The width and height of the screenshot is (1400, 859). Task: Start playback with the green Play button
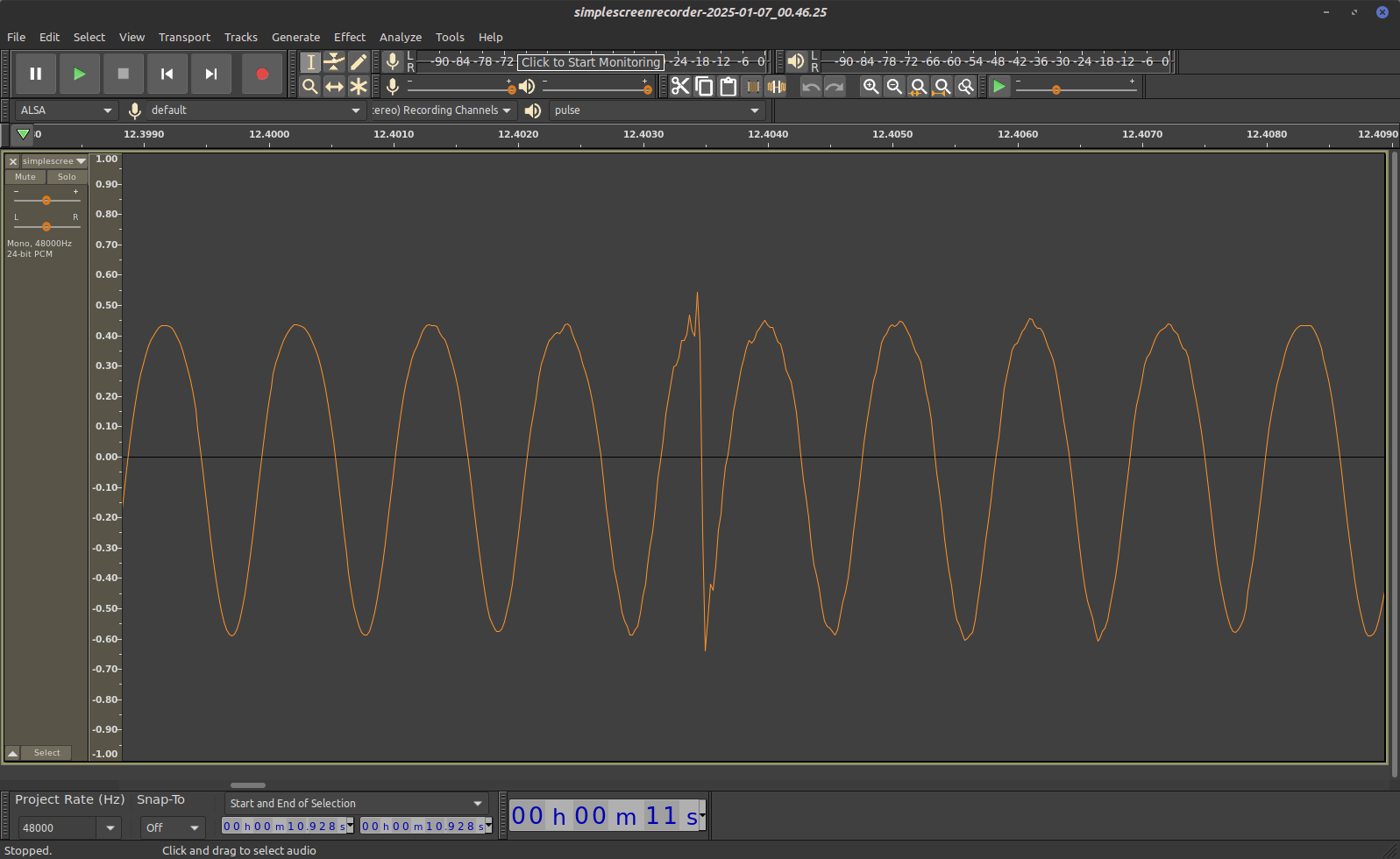pyautogui.click(x=80, y=74)
